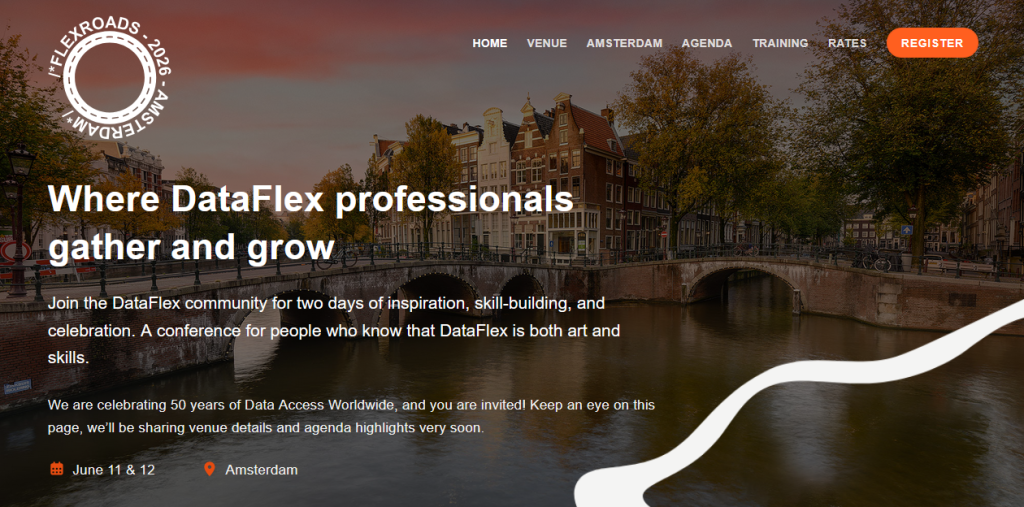Click the circular FlexRoads 2026 Amsterdam logo
The image size is (1024, 507).
109,78
